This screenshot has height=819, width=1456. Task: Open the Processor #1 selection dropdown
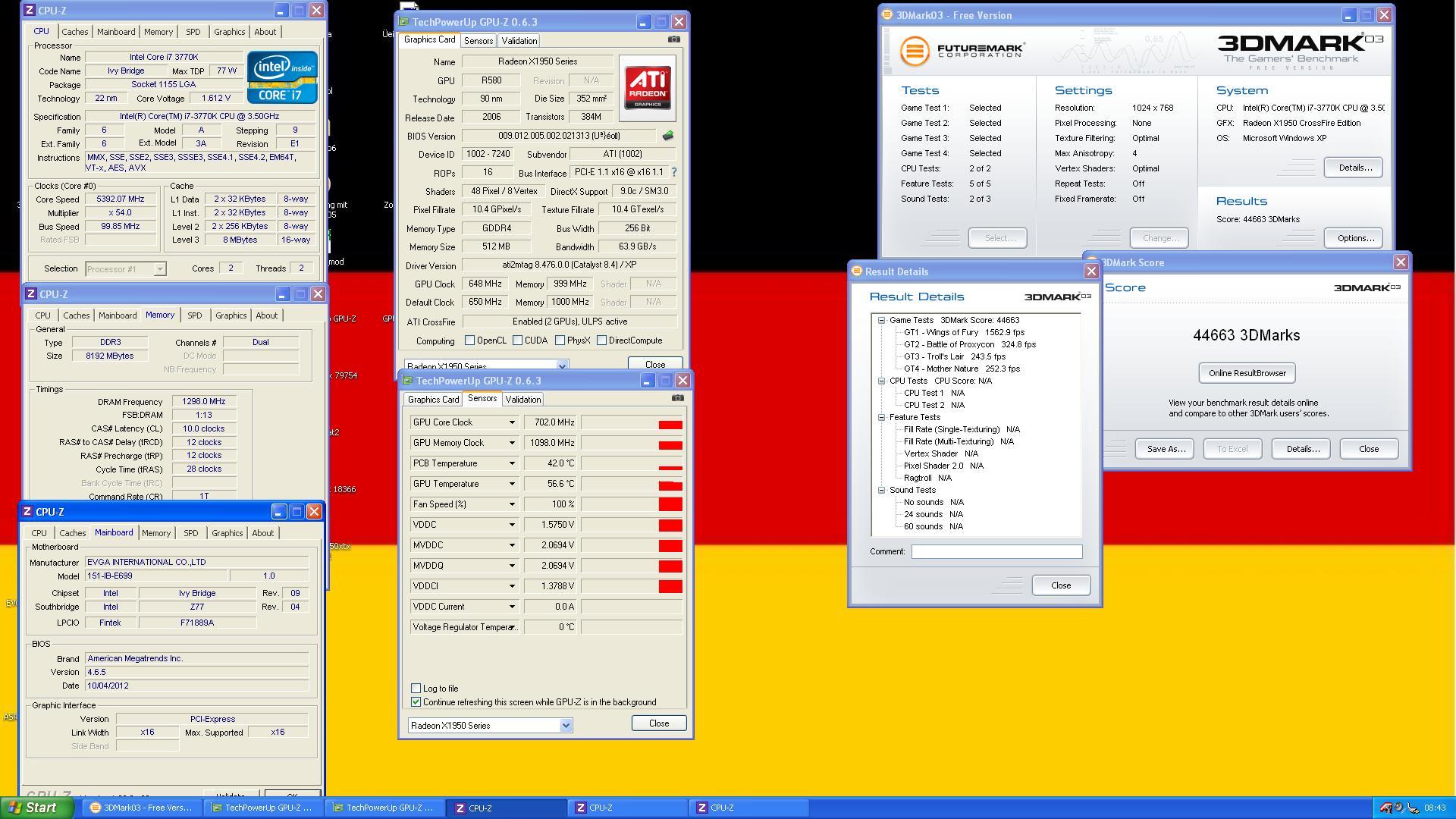(x=160, y=268)
